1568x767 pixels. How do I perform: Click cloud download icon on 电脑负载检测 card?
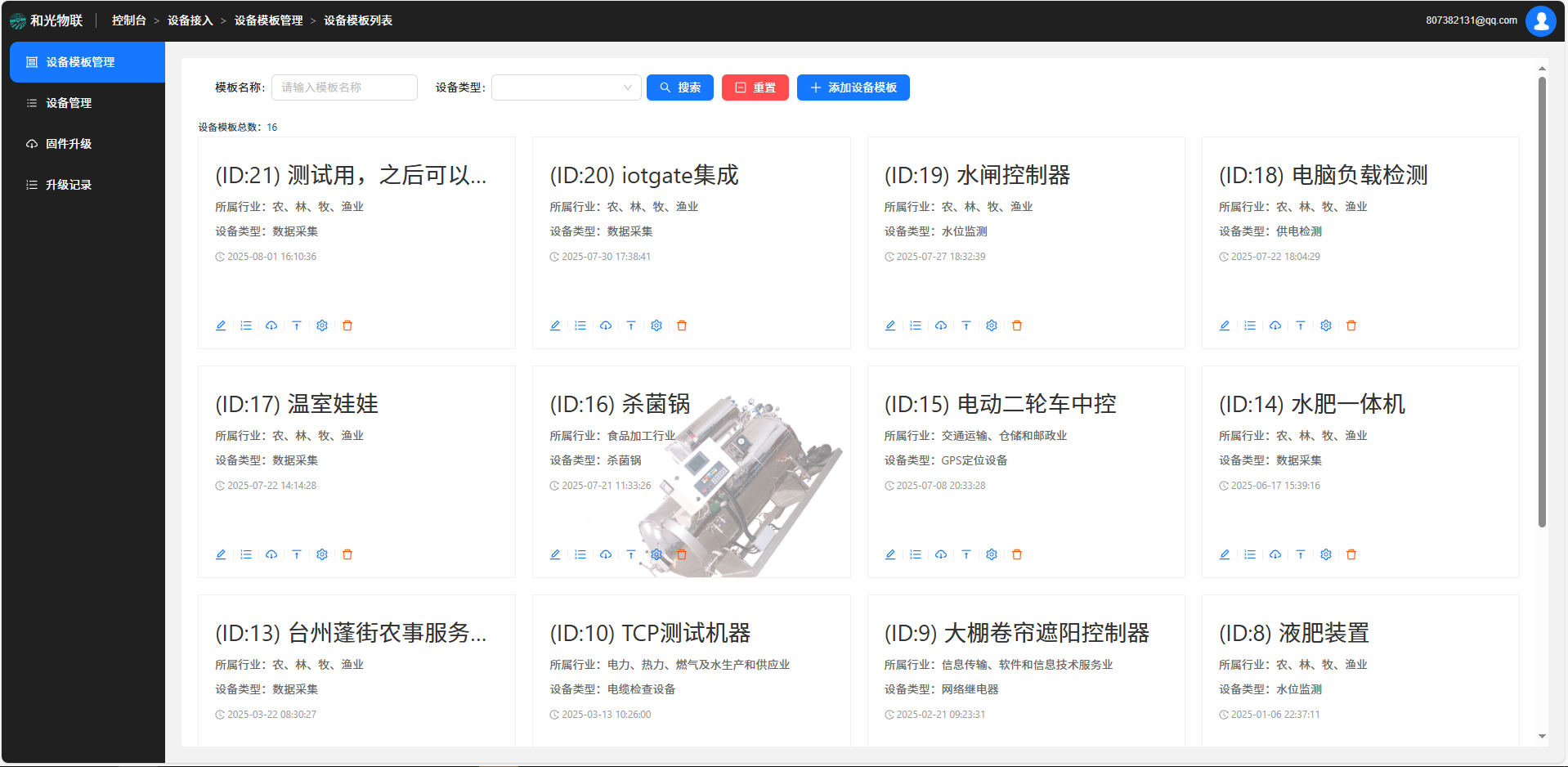pos(1275,325)
